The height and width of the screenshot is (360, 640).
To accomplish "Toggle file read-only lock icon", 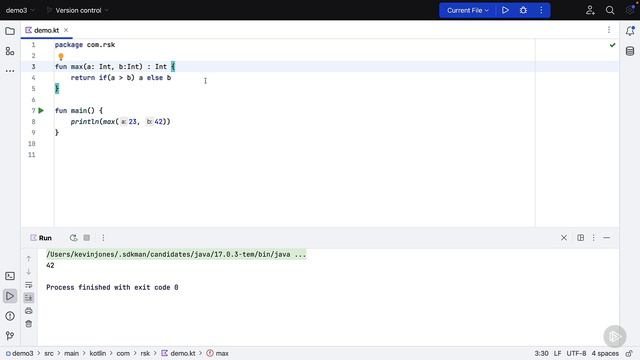I will 629,353.
